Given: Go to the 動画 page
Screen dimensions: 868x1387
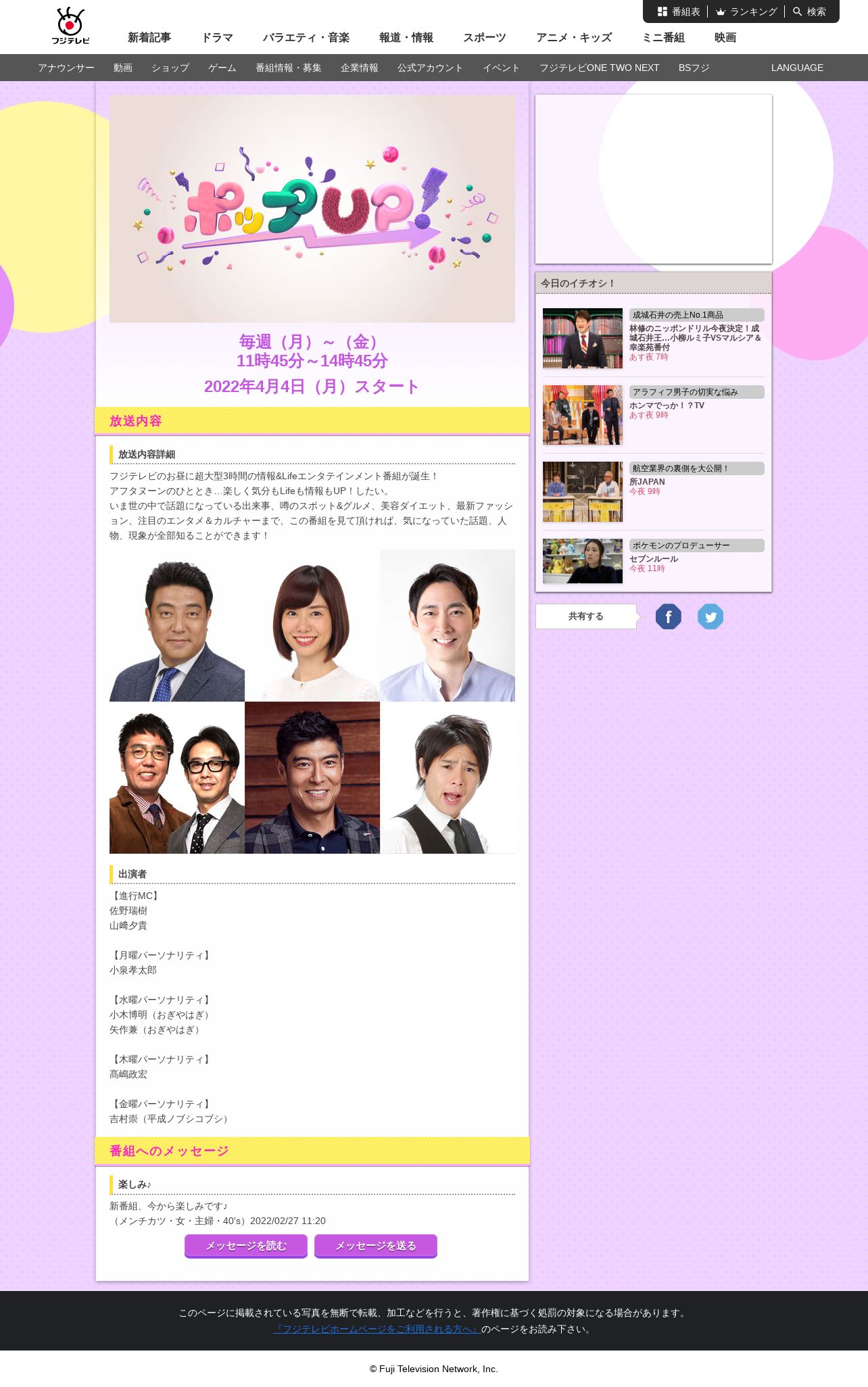Looking at the screenshot, I should [x=123, y=68].
